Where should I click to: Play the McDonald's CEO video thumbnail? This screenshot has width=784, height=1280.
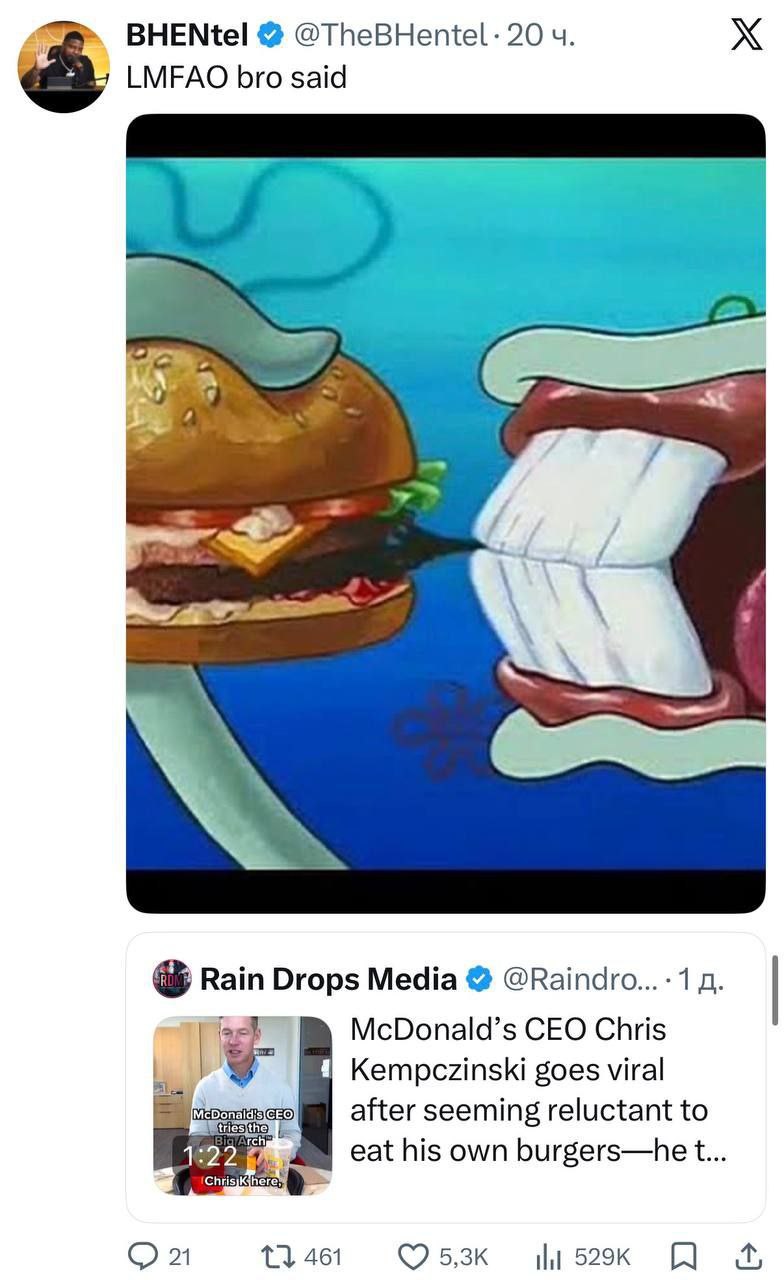[242, 1105]
